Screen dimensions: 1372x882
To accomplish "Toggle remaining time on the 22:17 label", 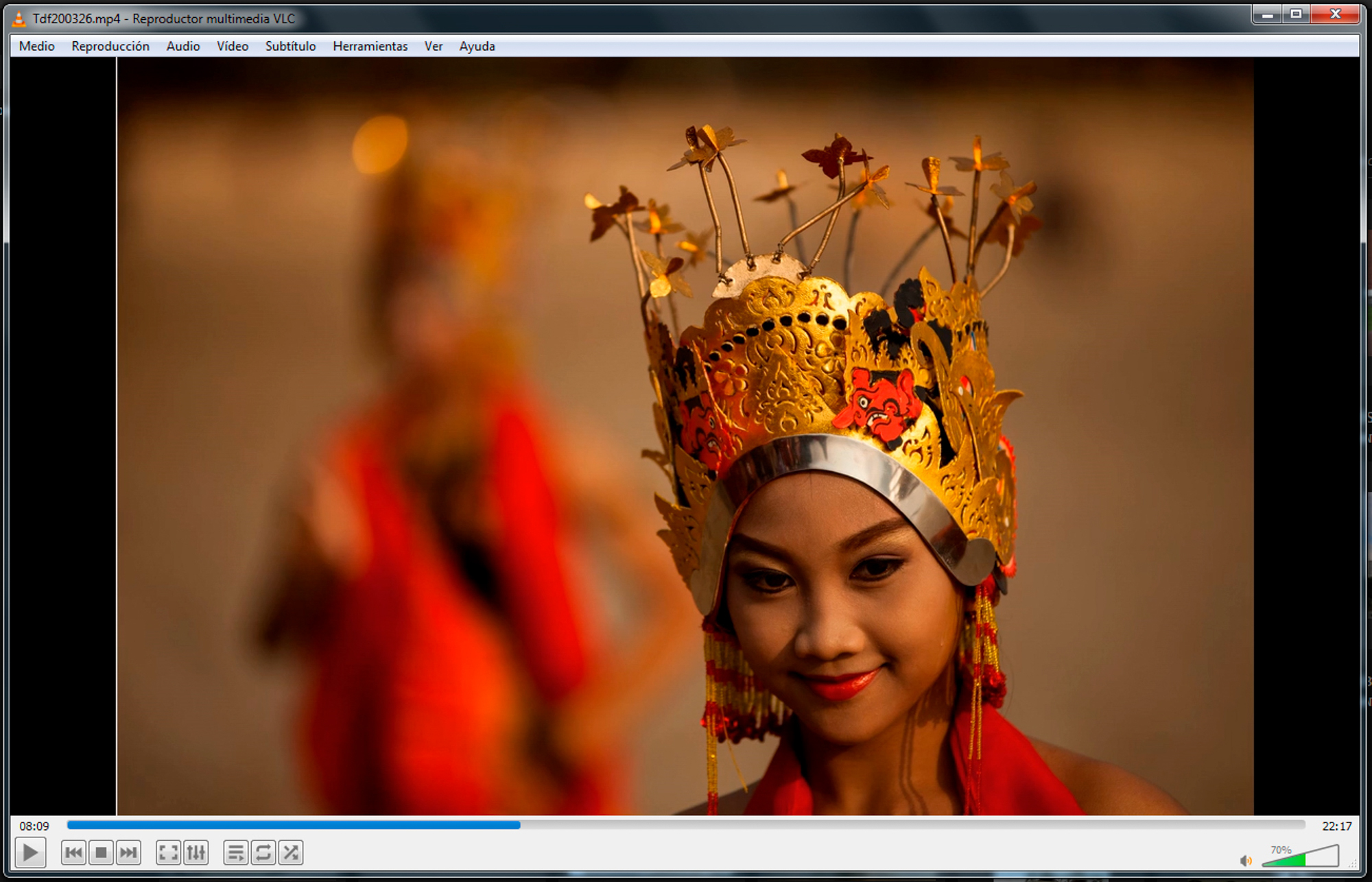I will pos(1337,826).
